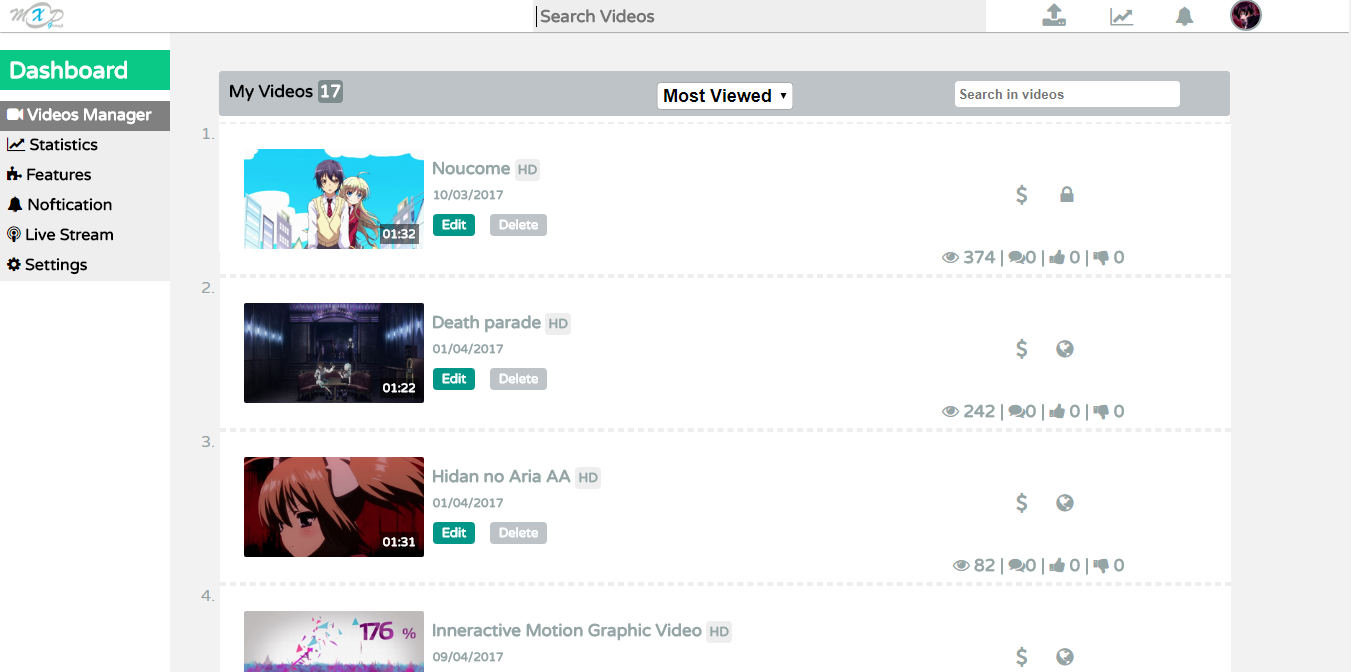The image size is (1351, 672).
Task: Click the dollar icon for Hidan no Aria AA
Action: click(1021, 503)
